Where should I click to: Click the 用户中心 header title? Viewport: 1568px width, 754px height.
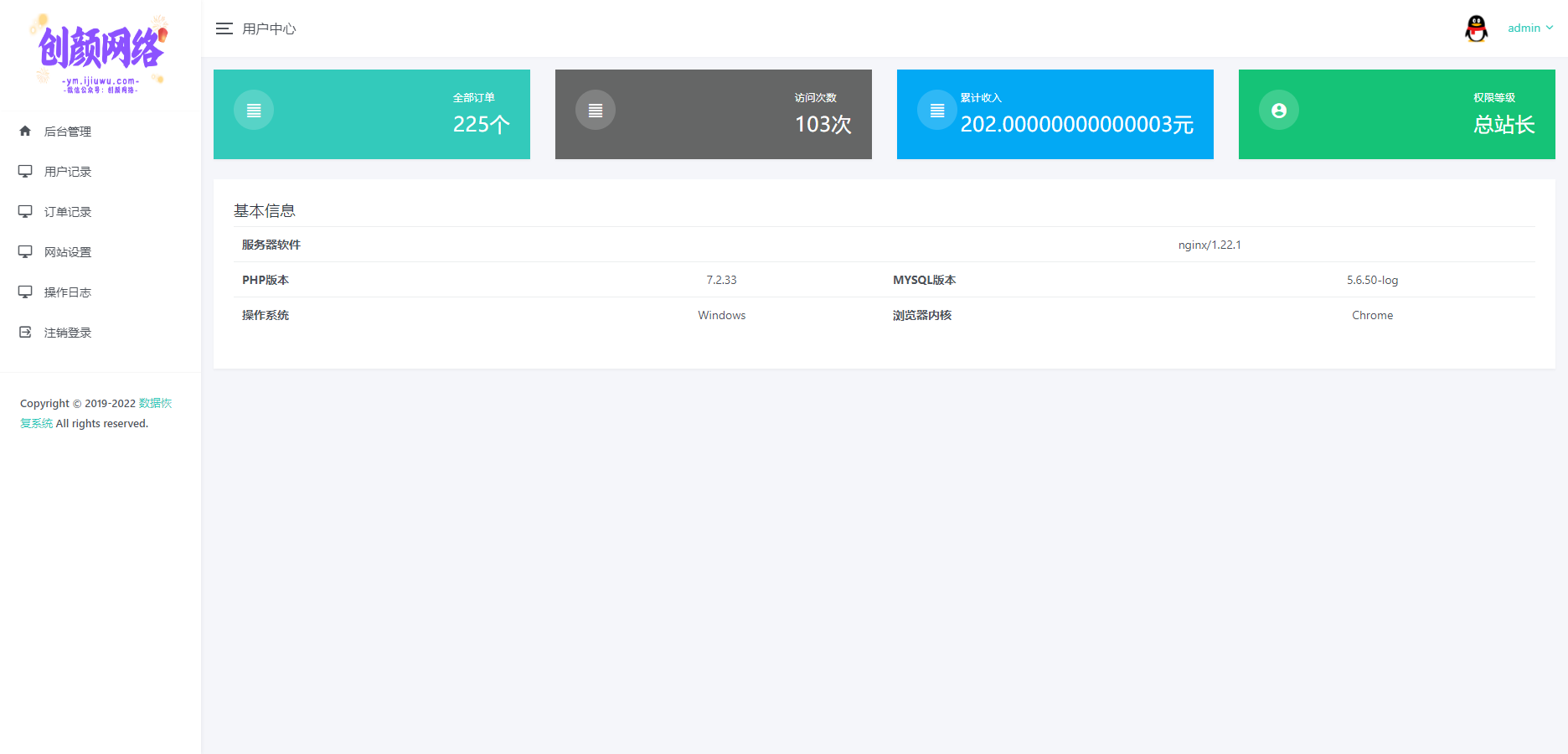(269, 28)
